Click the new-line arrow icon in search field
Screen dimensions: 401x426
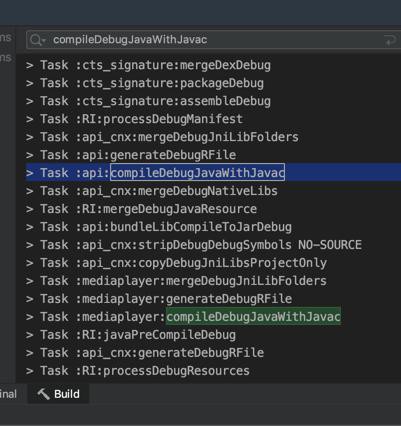pyautogui.click(x=390, y=40)
